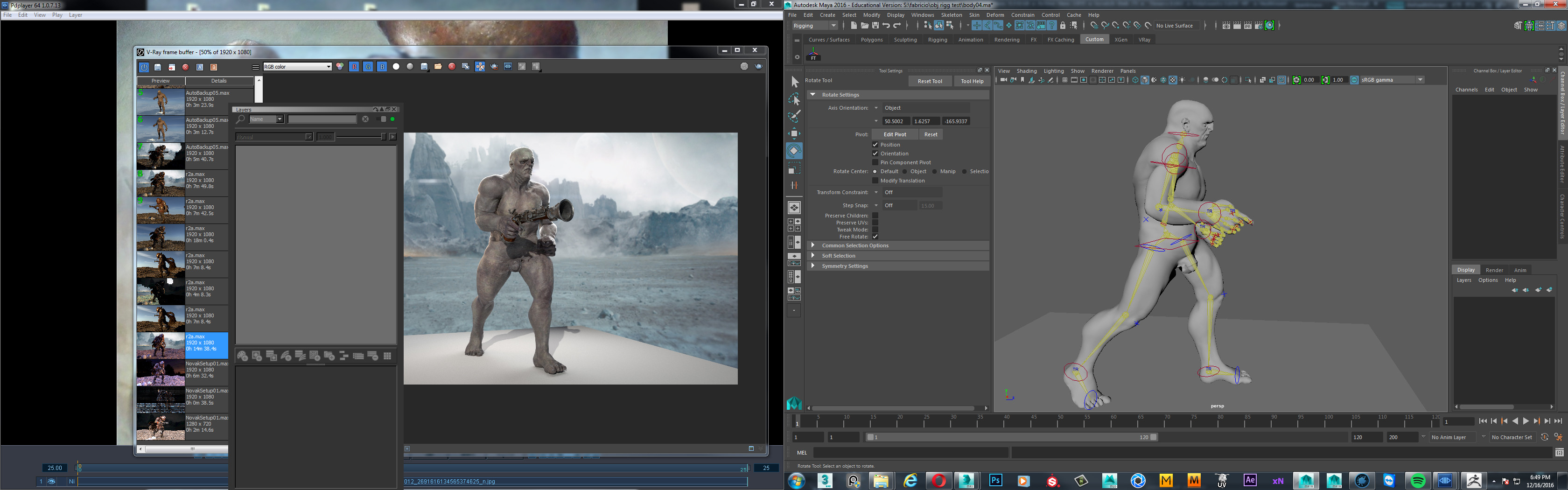This screenshot has height=490, width=1568.
Task: Click the Maya timeline play forwards button
Action: 1526,421
